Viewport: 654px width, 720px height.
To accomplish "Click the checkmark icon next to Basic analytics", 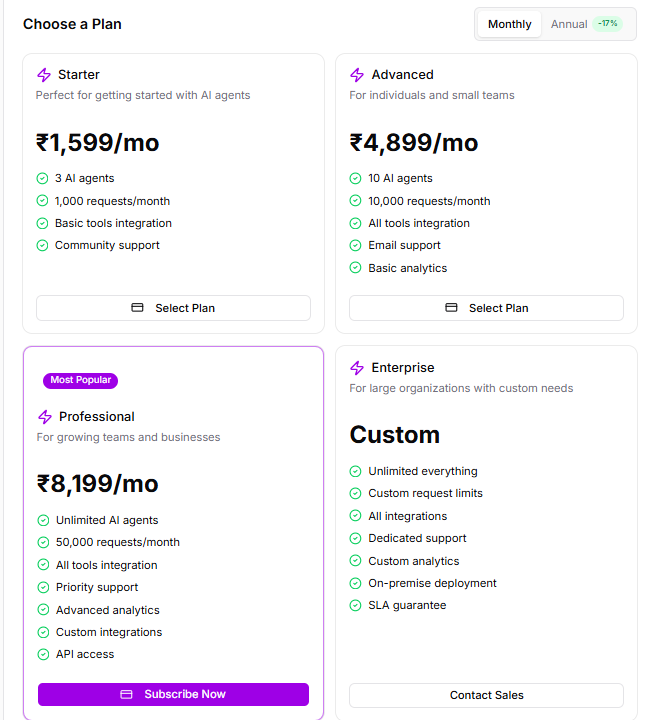I will pyautogui.click(x=355, y=268).
